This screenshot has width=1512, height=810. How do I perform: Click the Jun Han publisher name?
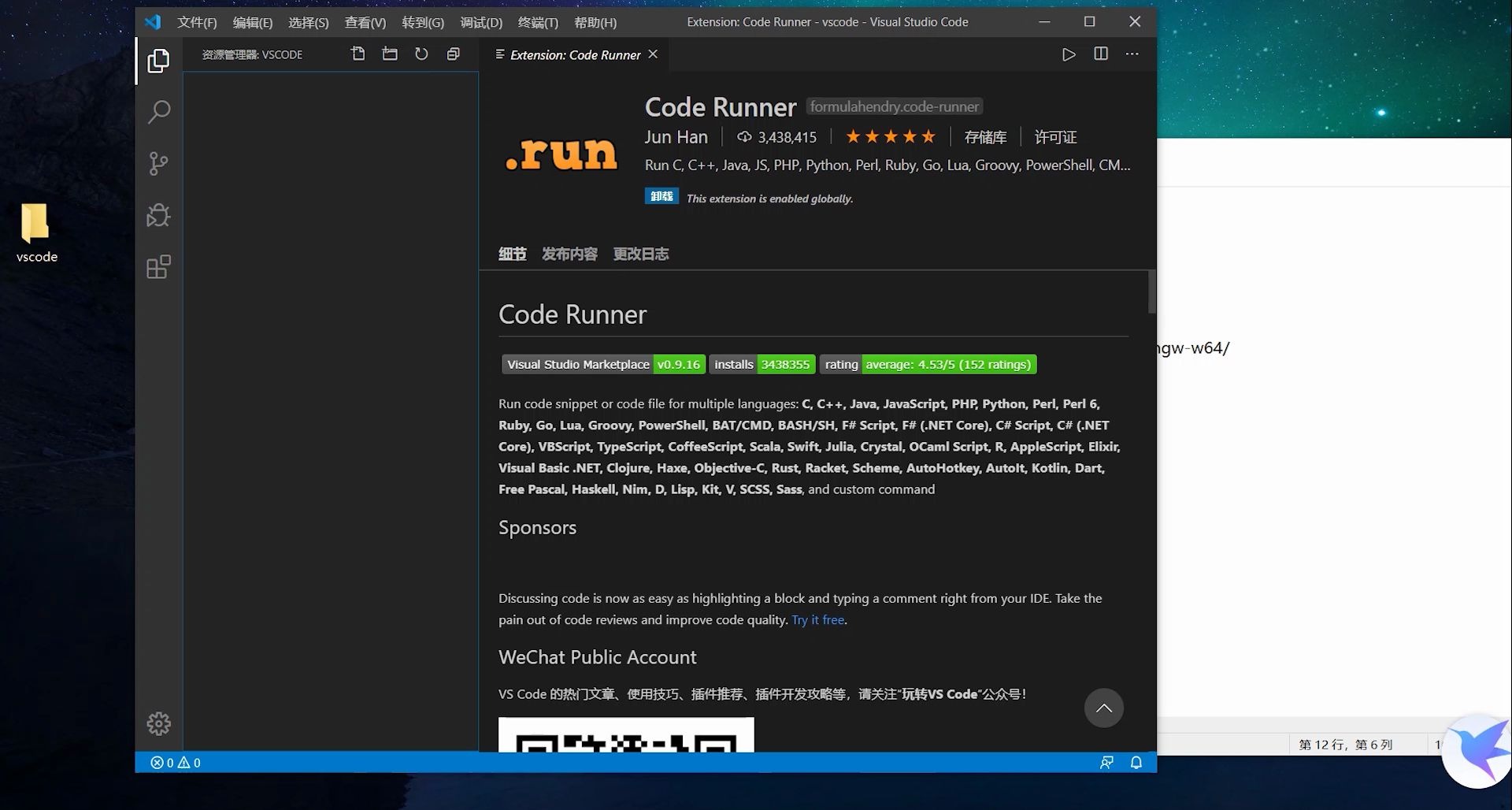[x=676, y=137]
